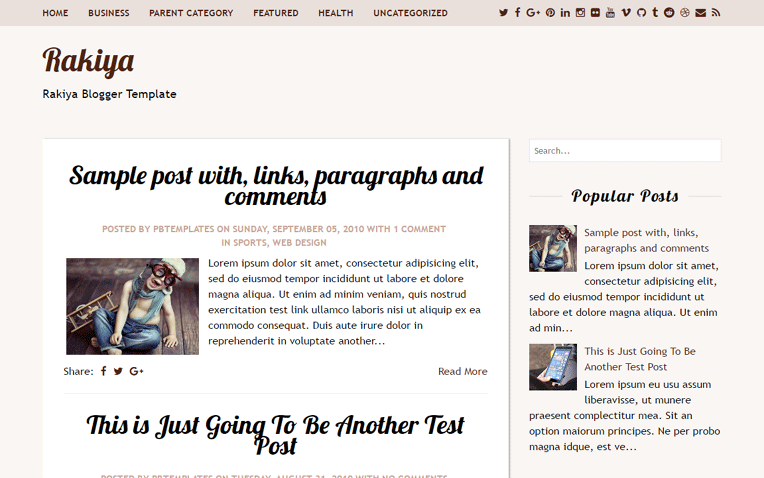Open popular post thumbnail of phone
The height and width of the screenshot is (478, 764).
click(553, 367)
